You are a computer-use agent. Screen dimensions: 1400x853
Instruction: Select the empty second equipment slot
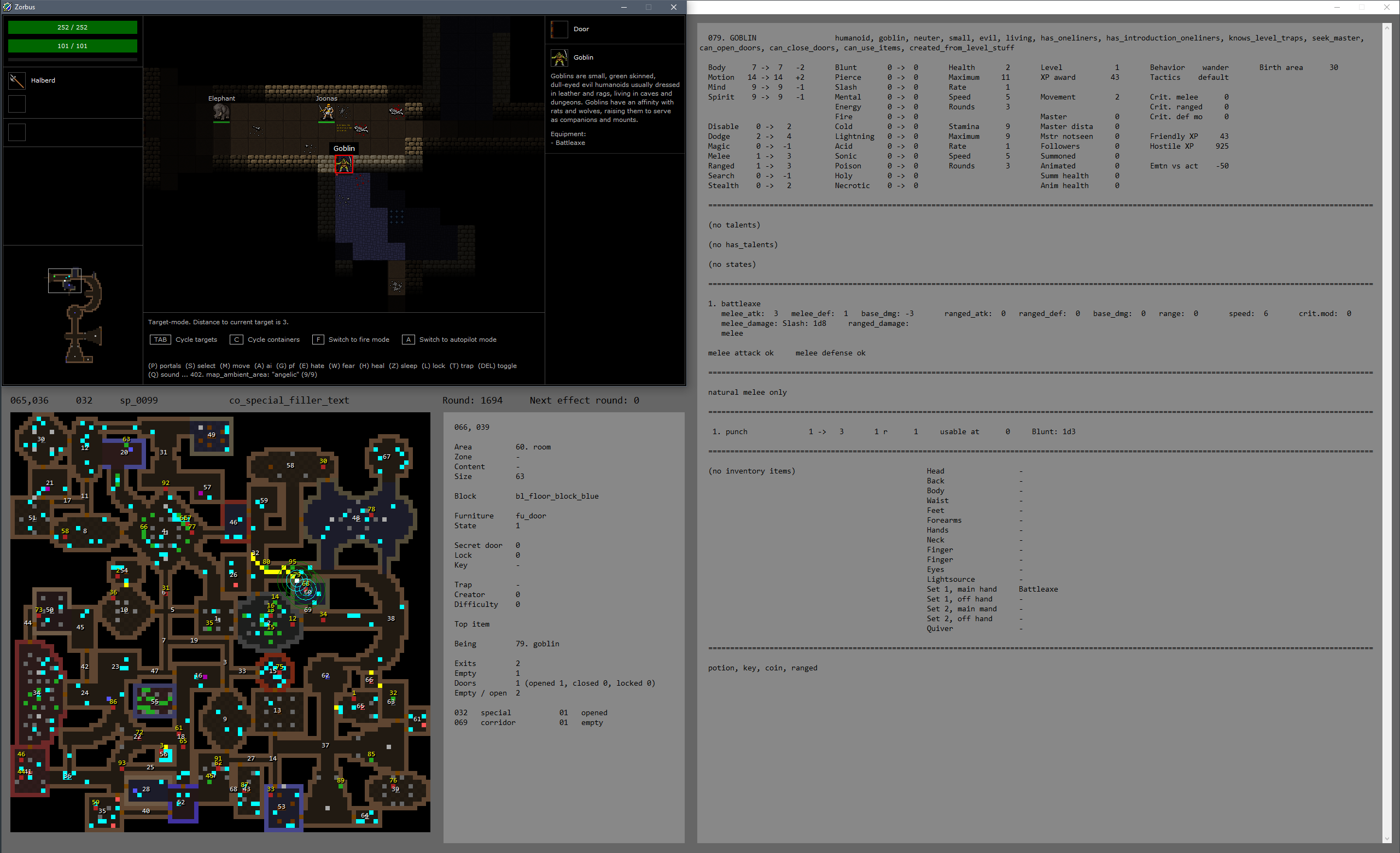point(17,104)
